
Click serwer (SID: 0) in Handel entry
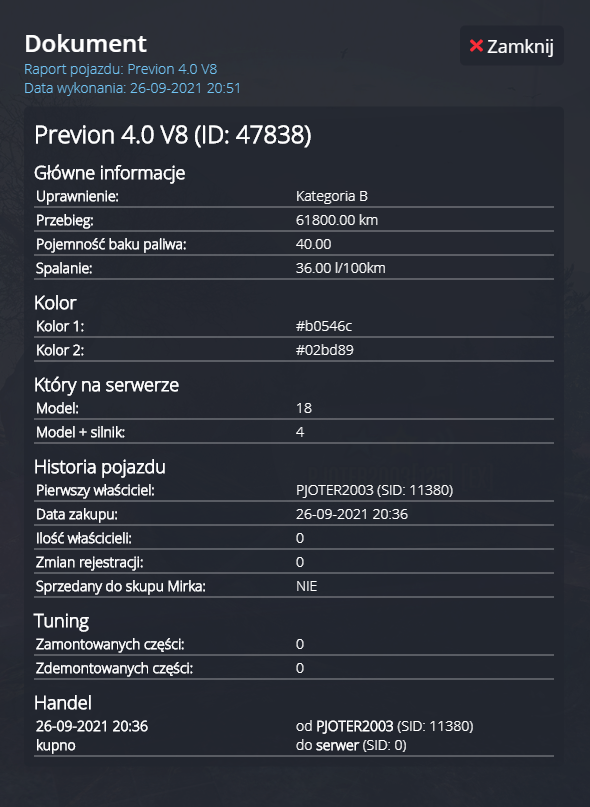click(361, 745)
